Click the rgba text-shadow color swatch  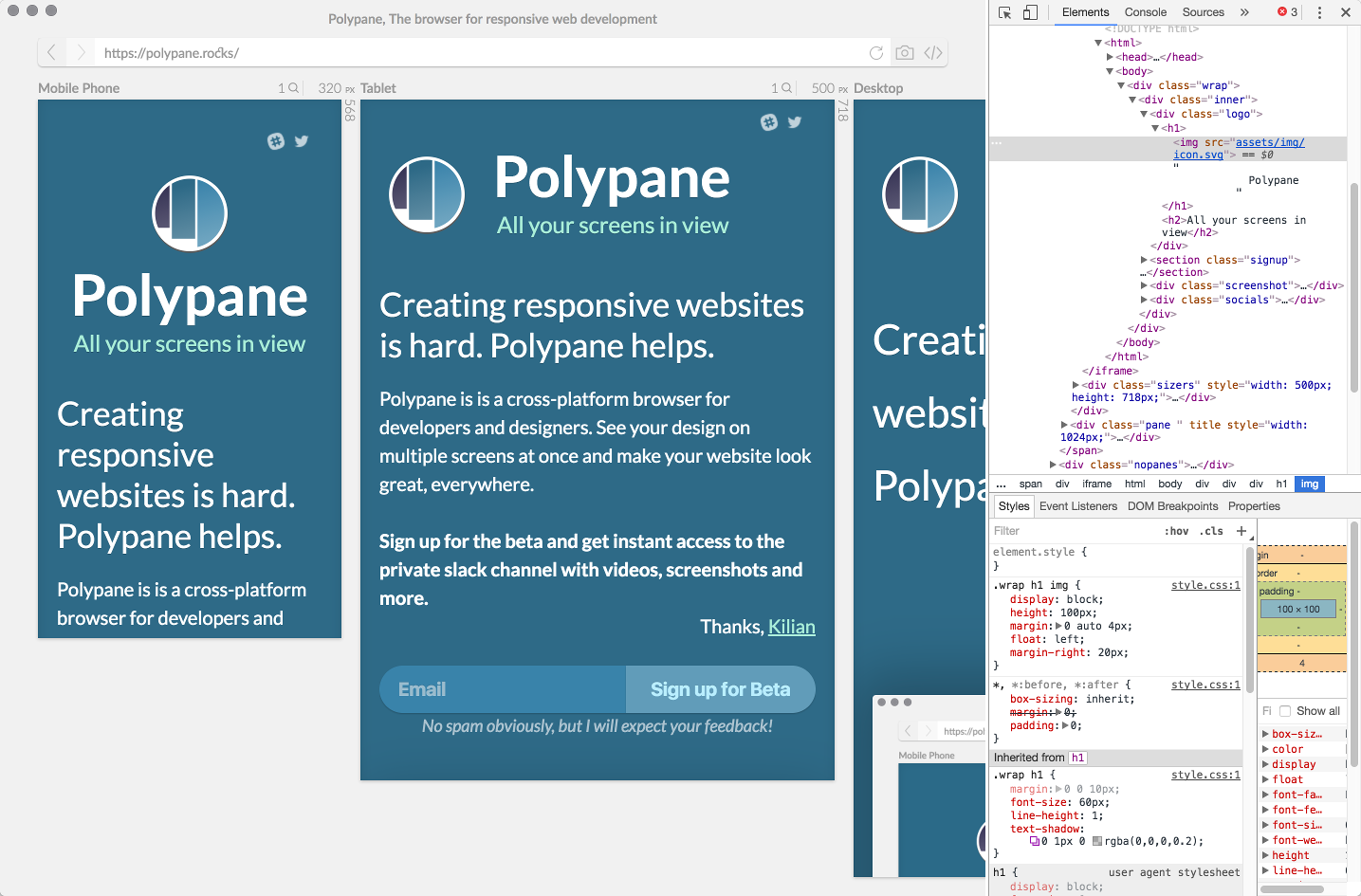[x=1097, y=841]
